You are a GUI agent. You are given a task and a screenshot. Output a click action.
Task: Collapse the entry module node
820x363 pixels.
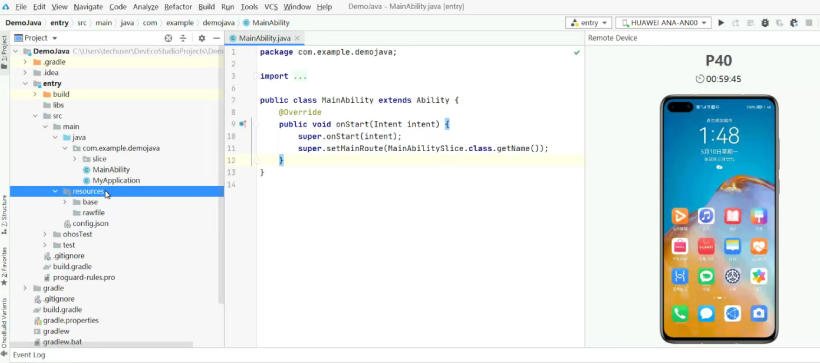(25, 84)
